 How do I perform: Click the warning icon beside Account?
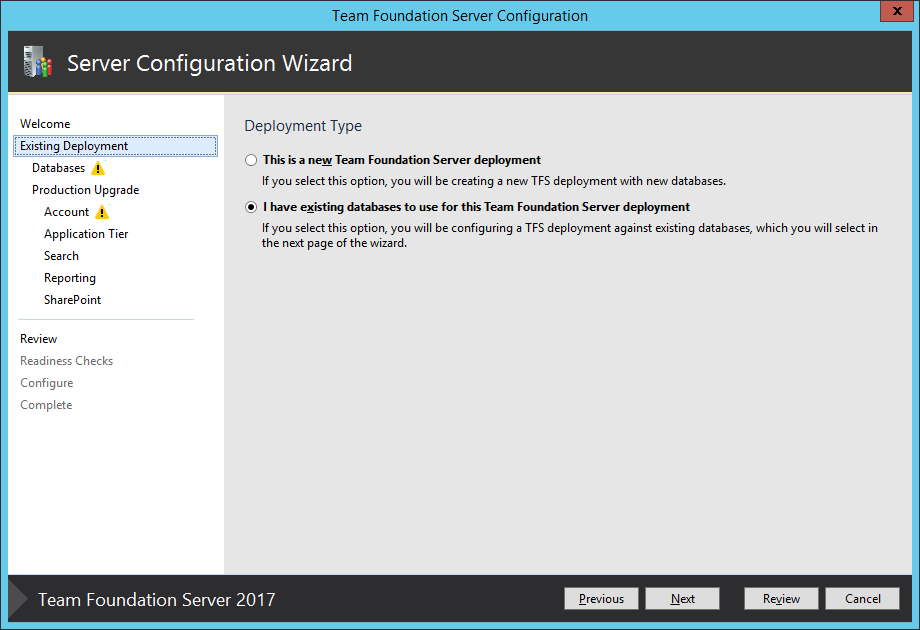tap(102, 212)
